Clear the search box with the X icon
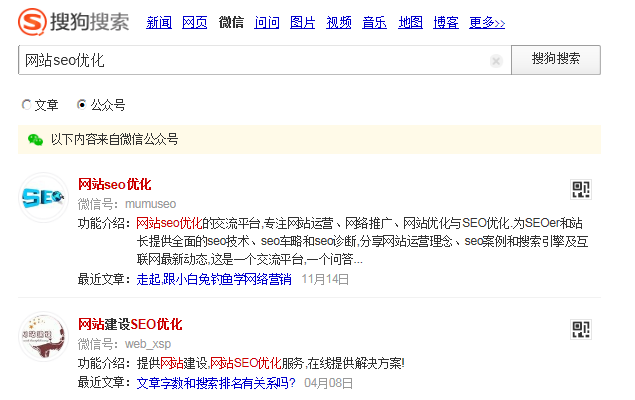The width and height of the screenshot is (635, 400). (x=496, y=61)
